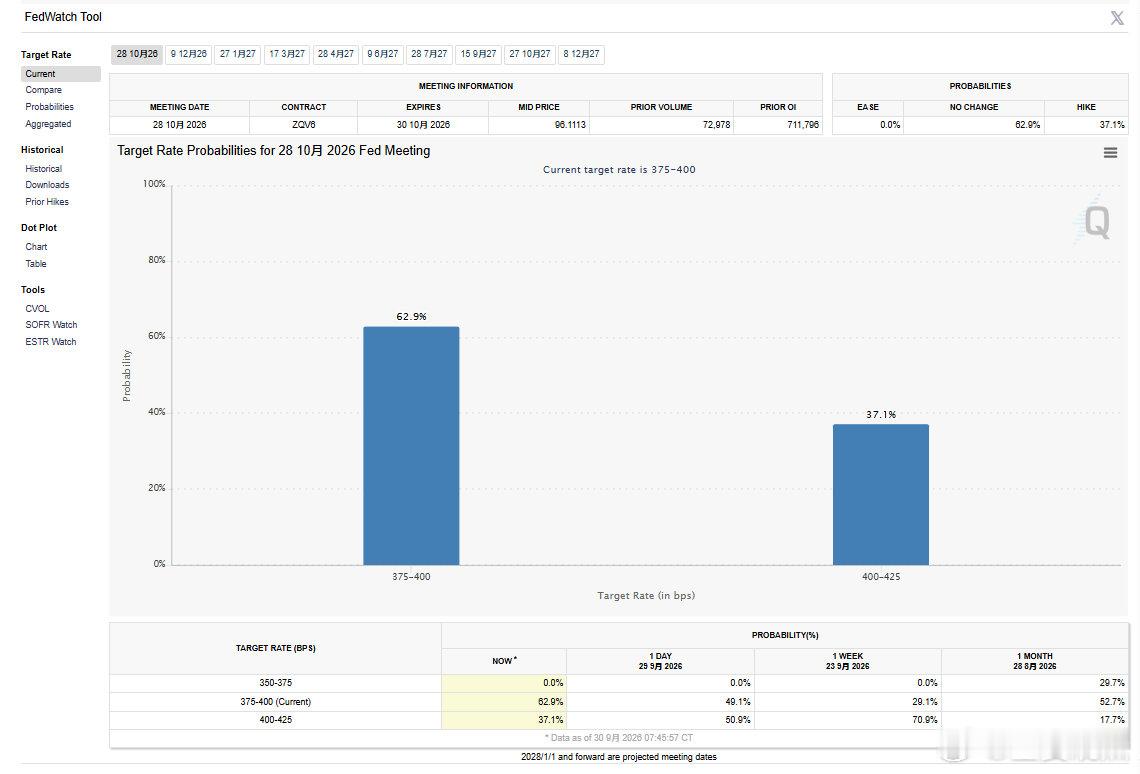Click the 400-425 blue probability bar
Screen dimensions: 1140x774
[881, 494]
